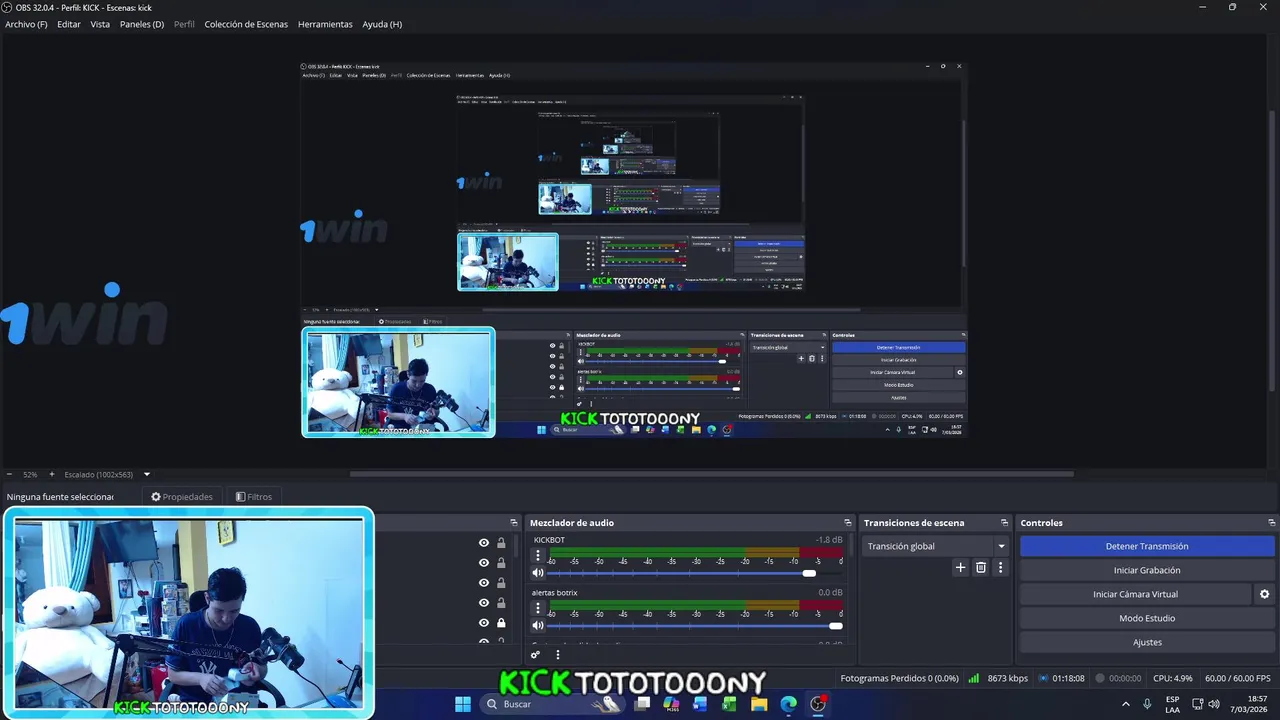This screenshot has width=1280, height=720.
Task: Toggle lock of the topmost source row
Action: 501,543
